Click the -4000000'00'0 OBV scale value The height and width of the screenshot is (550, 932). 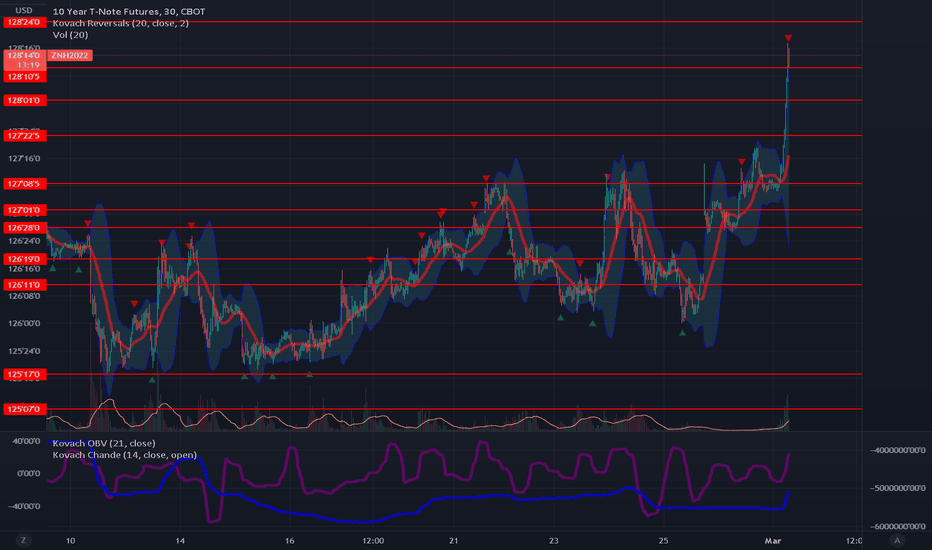898,450
